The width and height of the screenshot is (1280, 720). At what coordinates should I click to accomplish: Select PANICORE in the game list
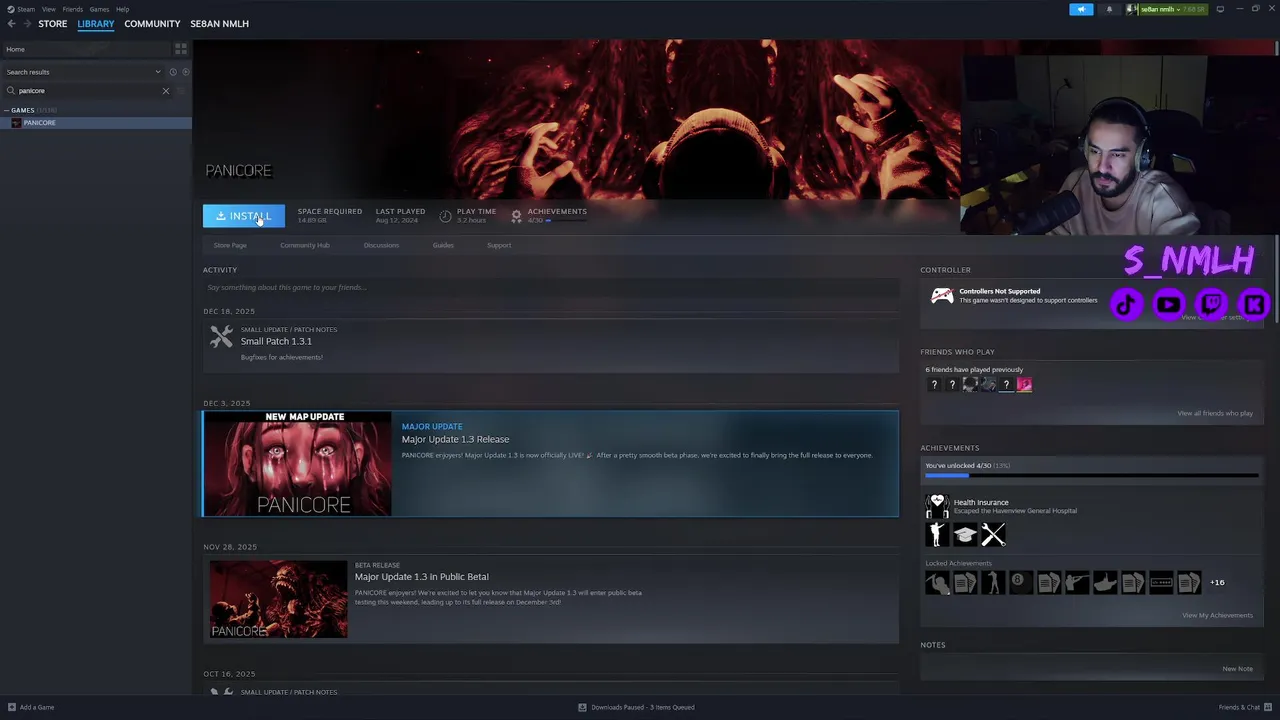pos(96,123)
